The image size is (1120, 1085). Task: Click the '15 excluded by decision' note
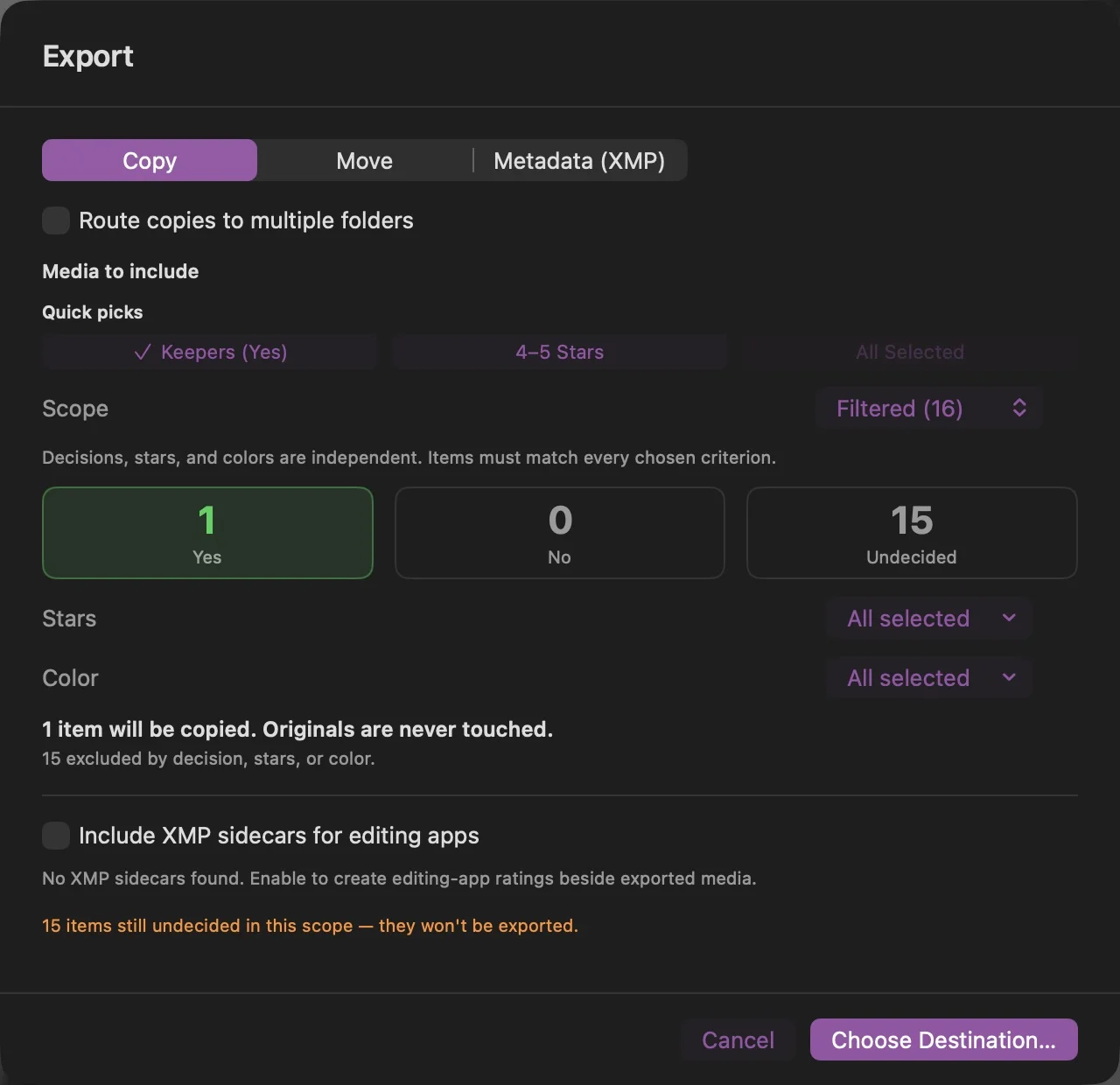pos(208,759)
